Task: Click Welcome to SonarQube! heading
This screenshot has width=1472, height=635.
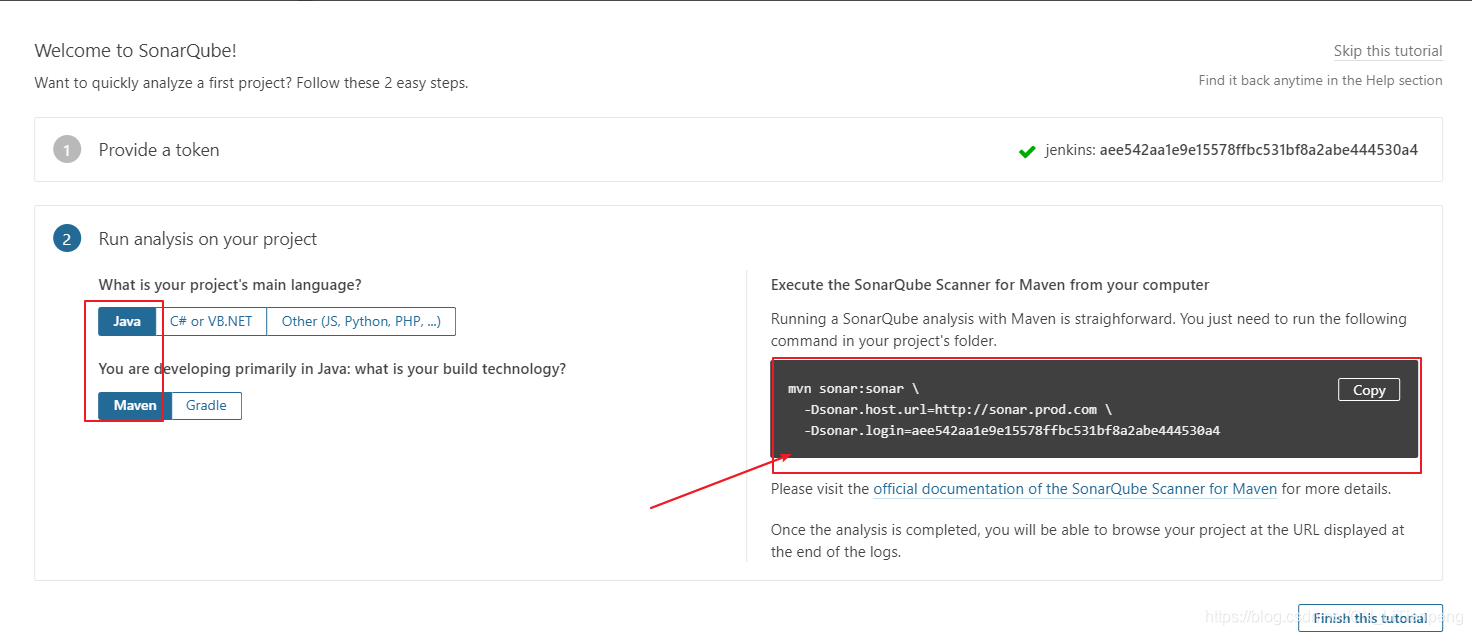Action: [x=135, y=50]
